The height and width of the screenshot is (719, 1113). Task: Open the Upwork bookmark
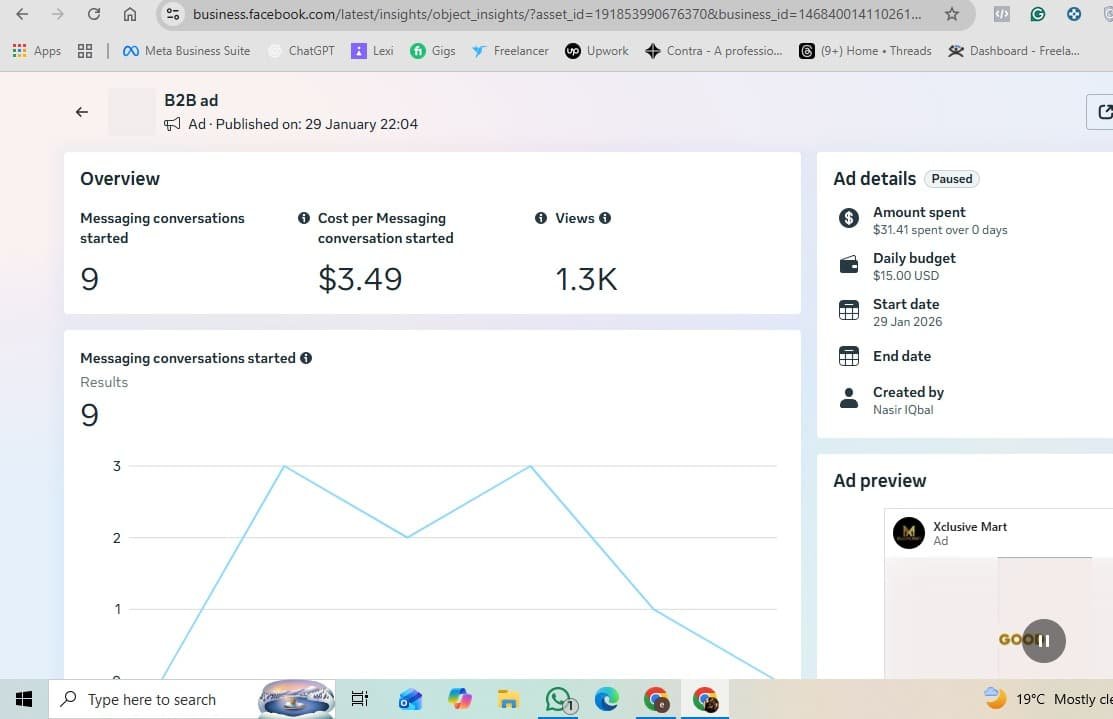point(597,51)
